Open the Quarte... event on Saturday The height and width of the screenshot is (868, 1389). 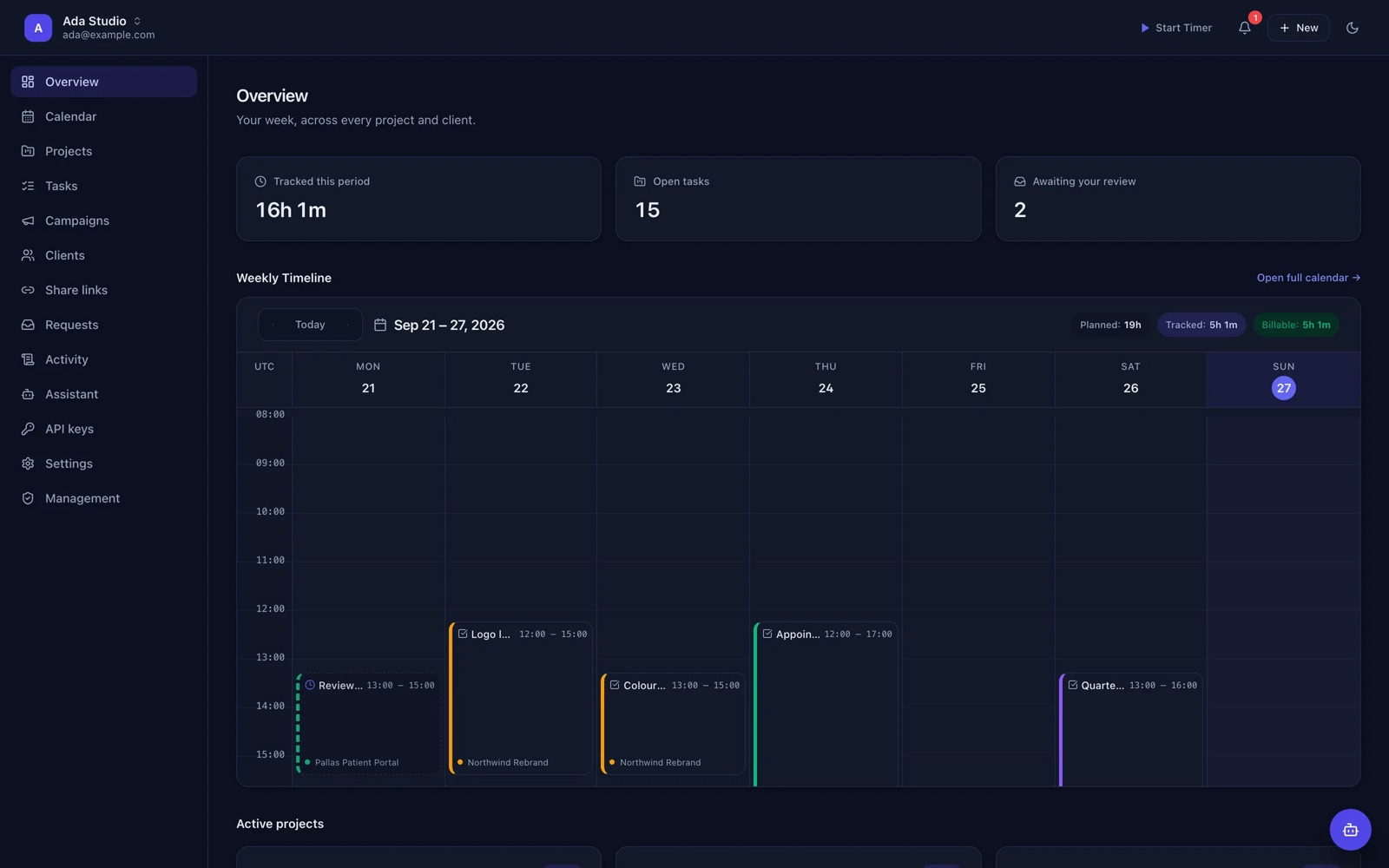coord(1131,729)
